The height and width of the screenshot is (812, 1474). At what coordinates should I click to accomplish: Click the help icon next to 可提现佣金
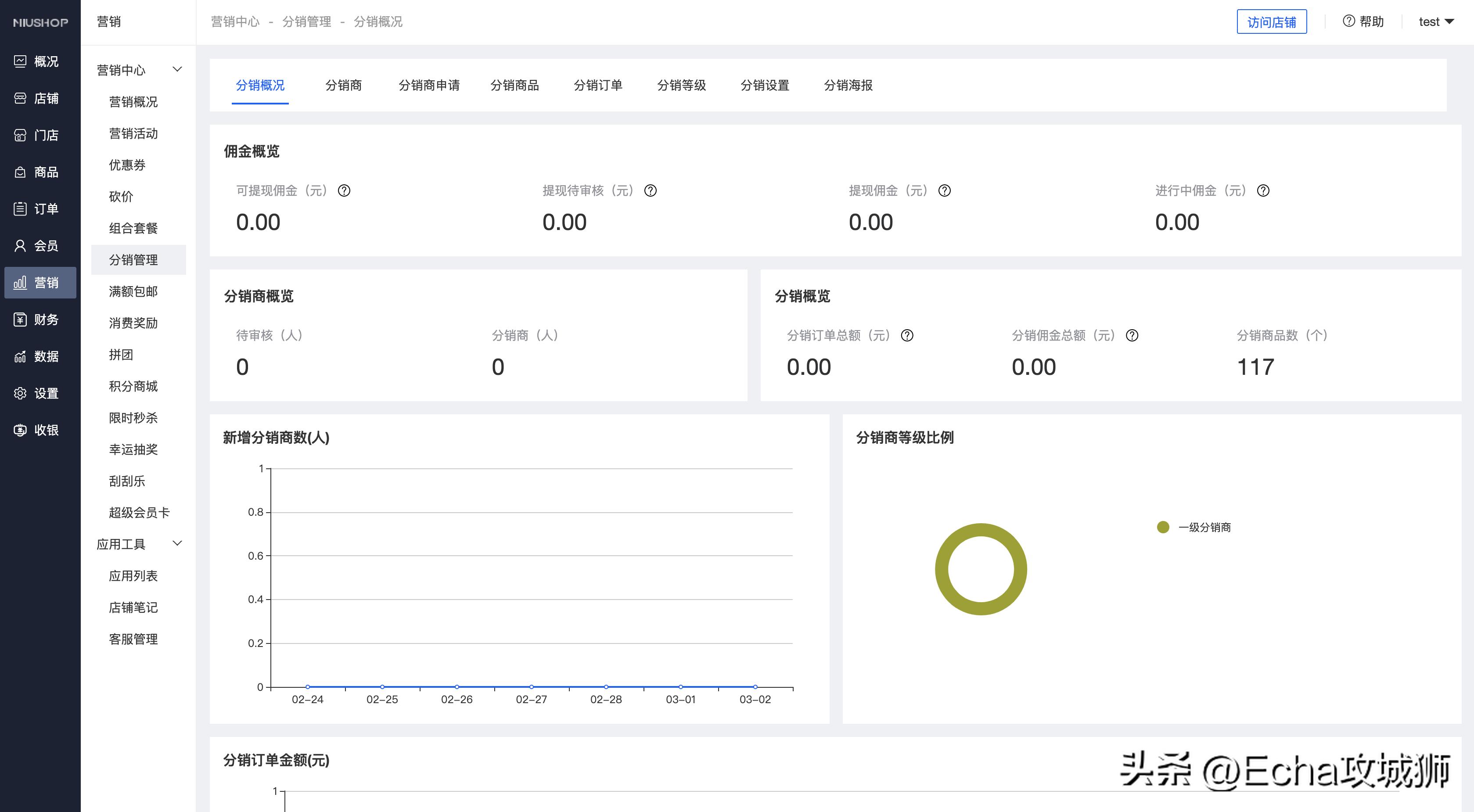(x=345, y=190)
